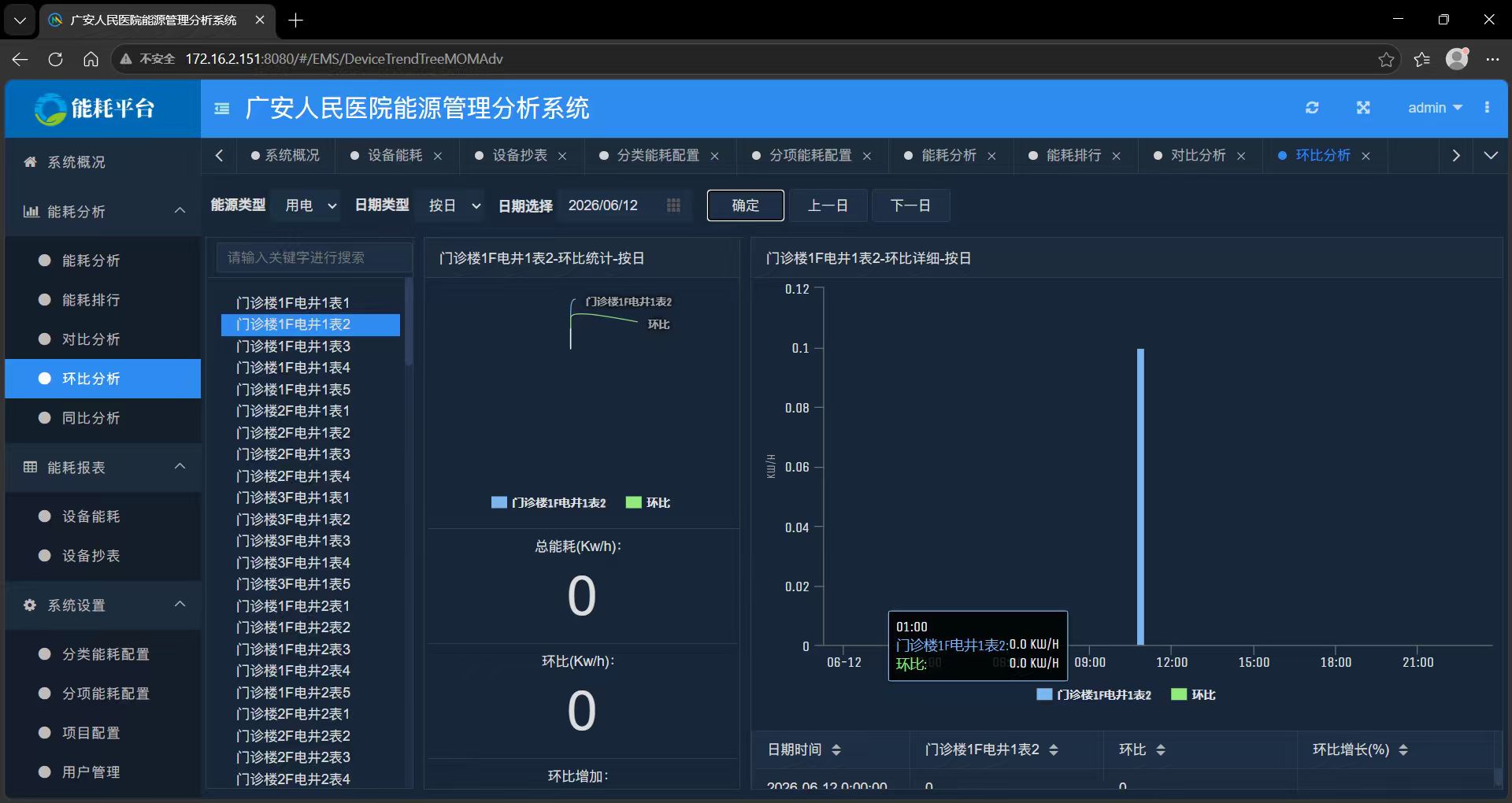Viewport: 1512px width, 803px height.
Task: Close the 设备能耗 tab
Action: 438,157
